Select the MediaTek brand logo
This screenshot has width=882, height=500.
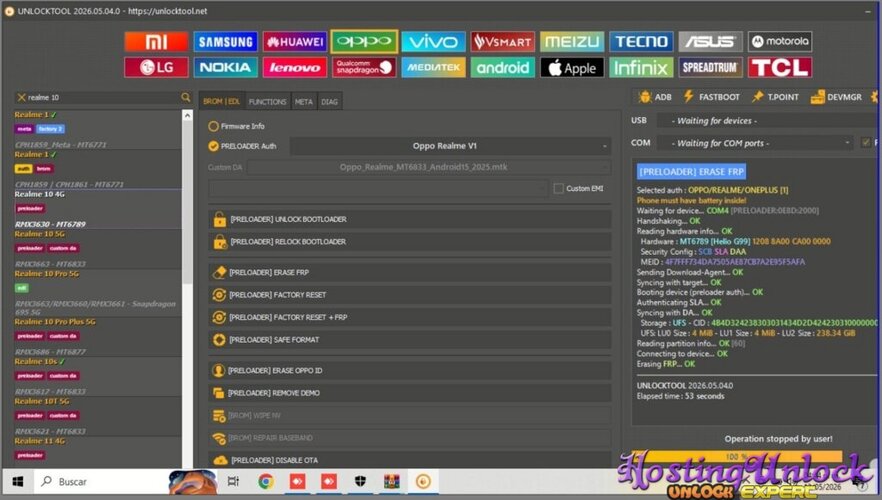(433, 67)
